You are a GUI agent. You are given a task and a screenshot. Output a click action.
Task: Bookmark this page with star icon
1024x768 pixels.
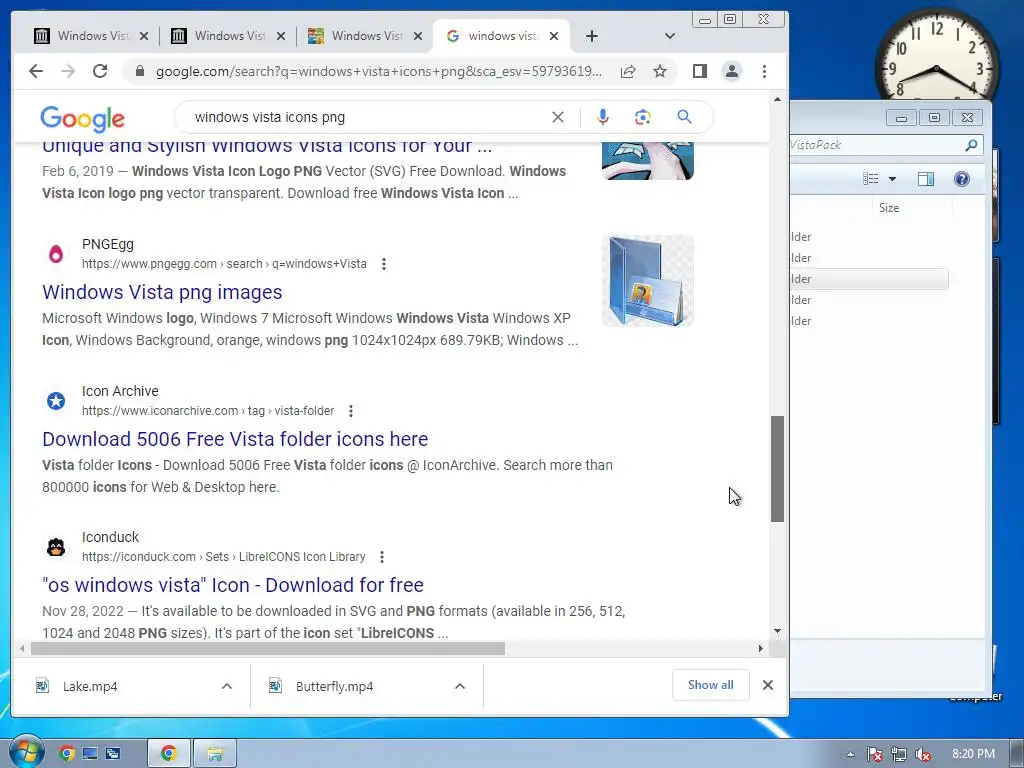[660, 71]
